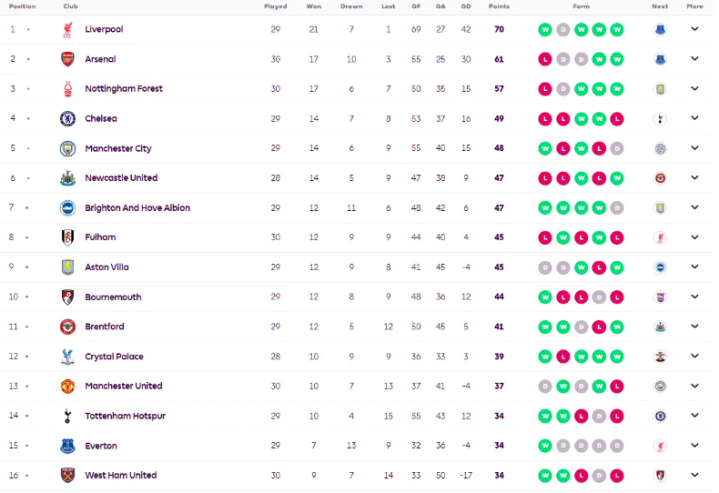Expand the Brighton And Hove Albion row
719x493 pixels.
click(695, 207)
